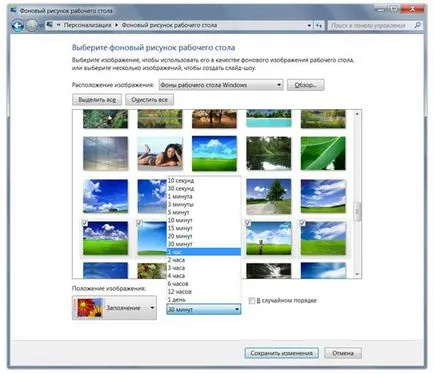Open recent pages arrow next to Forward button
434x374 pixels.
[40, 25]
